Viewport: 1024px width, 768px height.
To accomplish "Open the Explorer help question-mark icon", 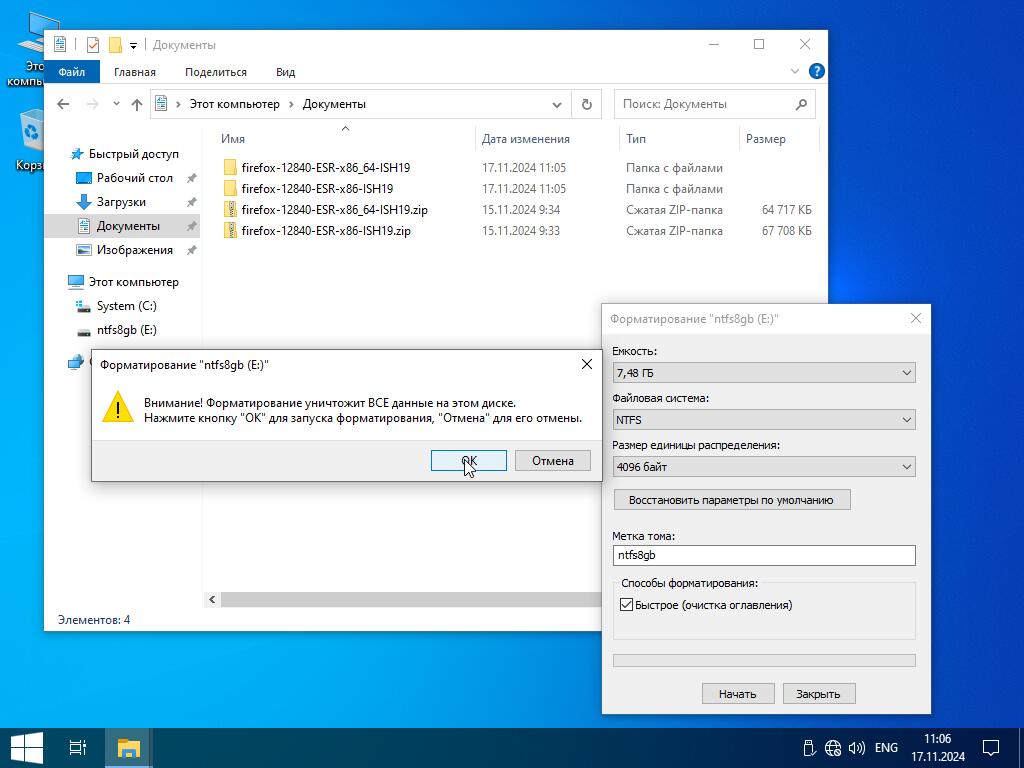I will [816, 72].
